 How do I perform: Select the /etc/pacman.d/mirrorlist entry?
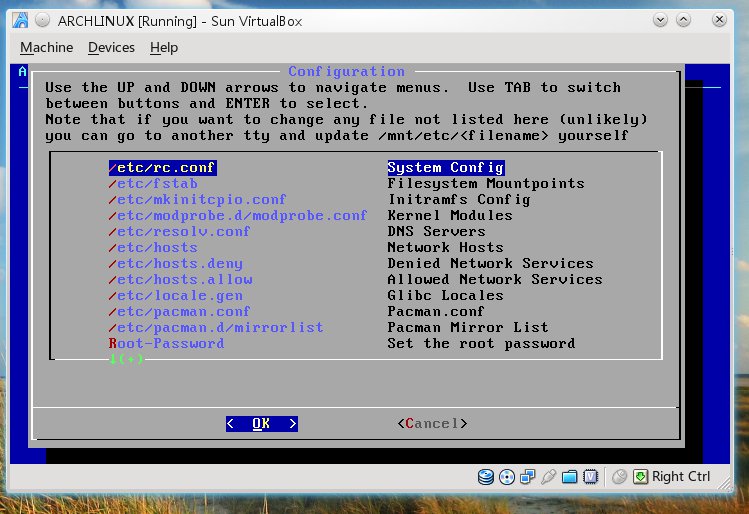(x=216, y=327)
